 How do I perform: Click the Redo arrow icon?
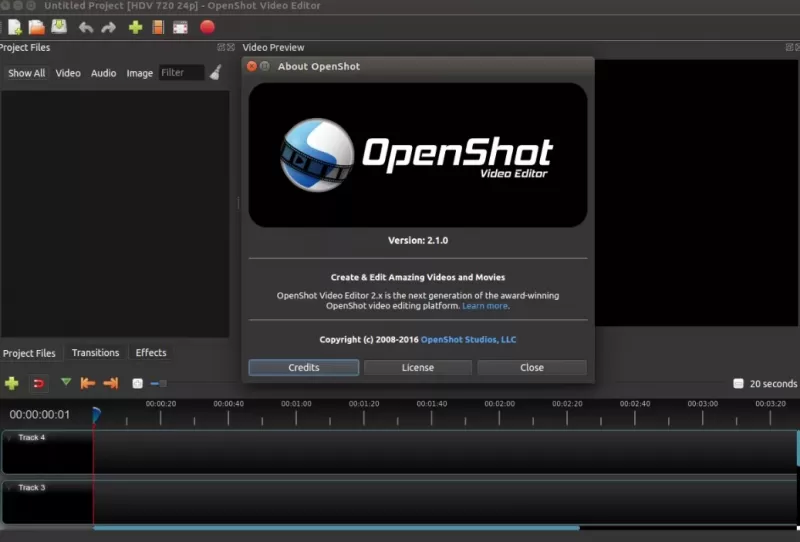109,27
